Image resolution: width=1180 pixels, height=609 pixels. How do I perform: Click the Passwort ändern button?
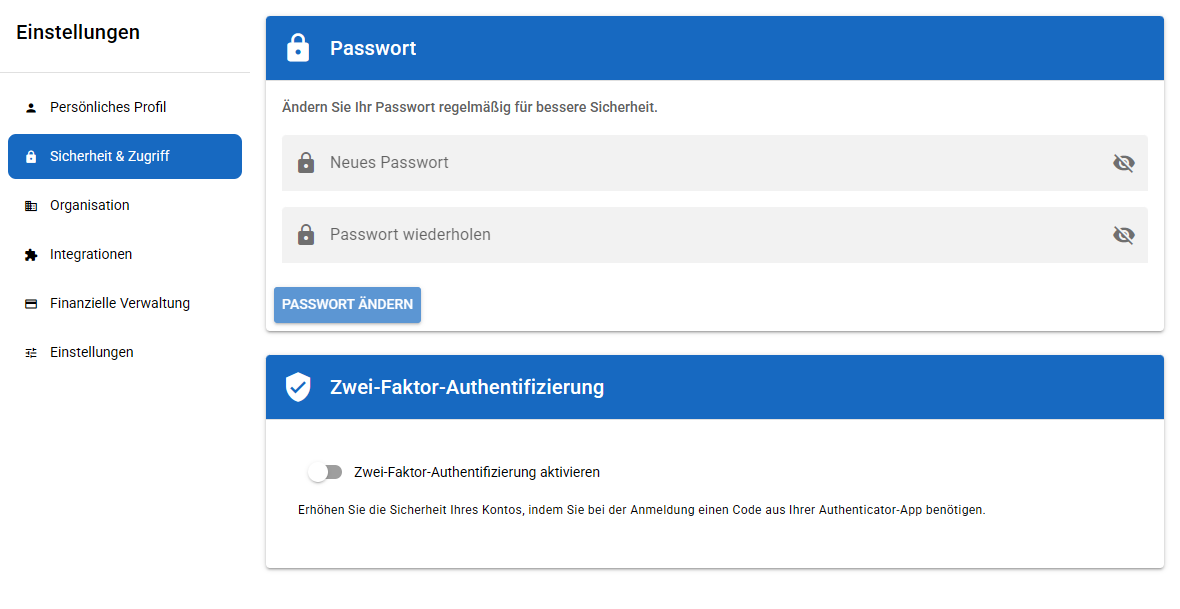pos(347,305)
